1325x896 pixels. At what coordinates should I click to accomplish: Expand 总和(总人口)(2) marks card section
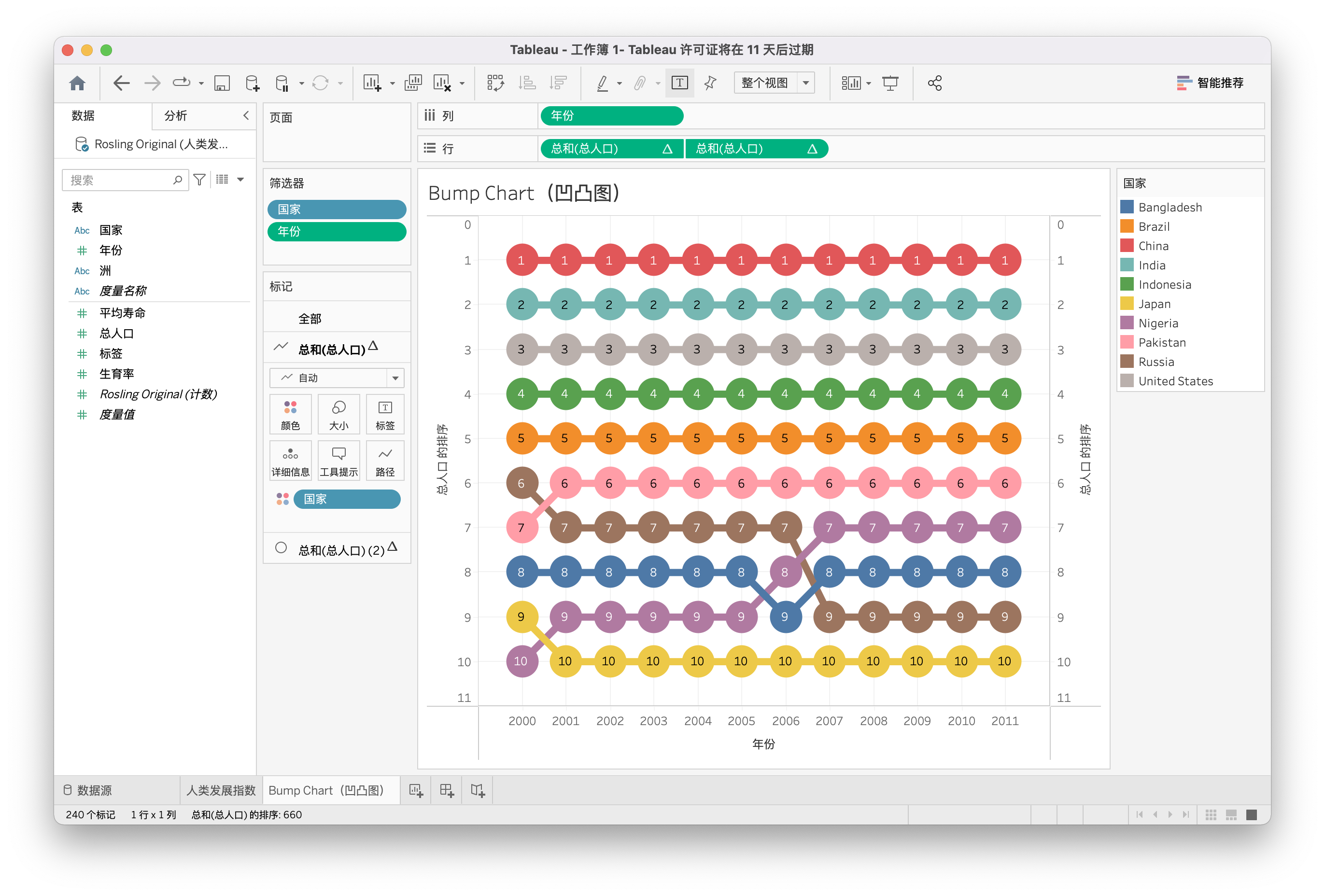[337, 549]
